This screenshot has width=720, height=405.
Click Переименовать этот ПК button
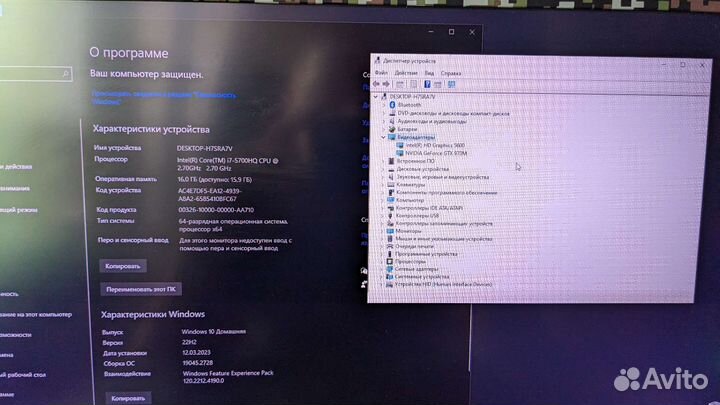click(x=141, y=289)
